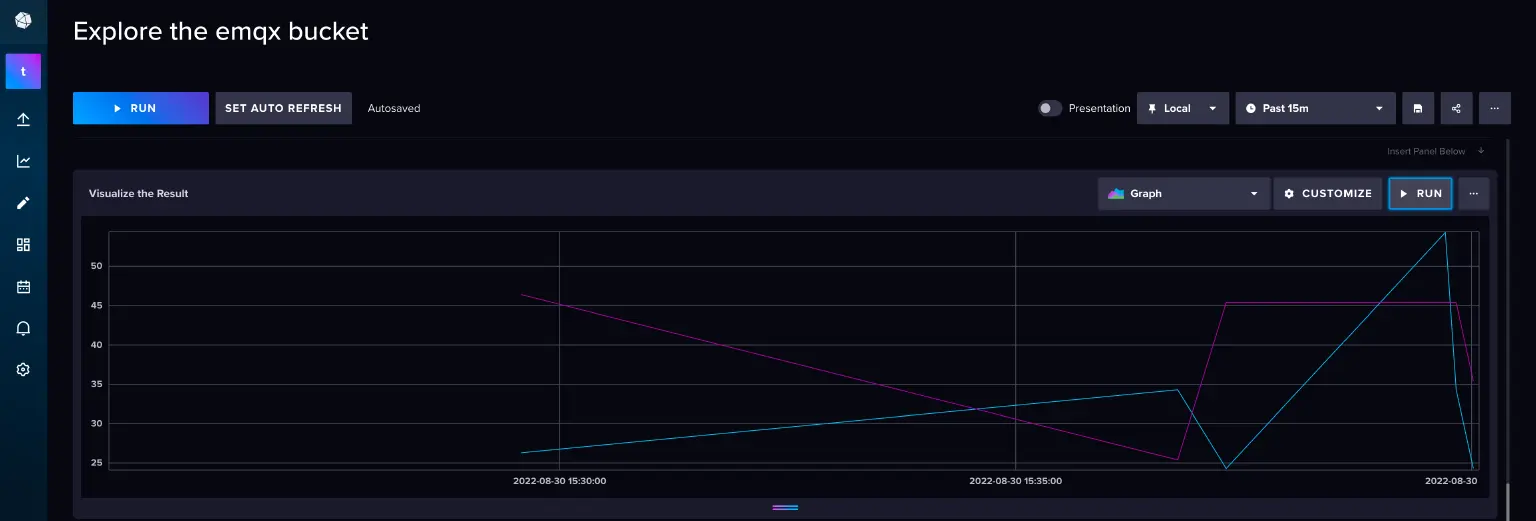Click the y-axis label '30'
This screenshot has height=521, width=1536.
click(x=97, y=423)
